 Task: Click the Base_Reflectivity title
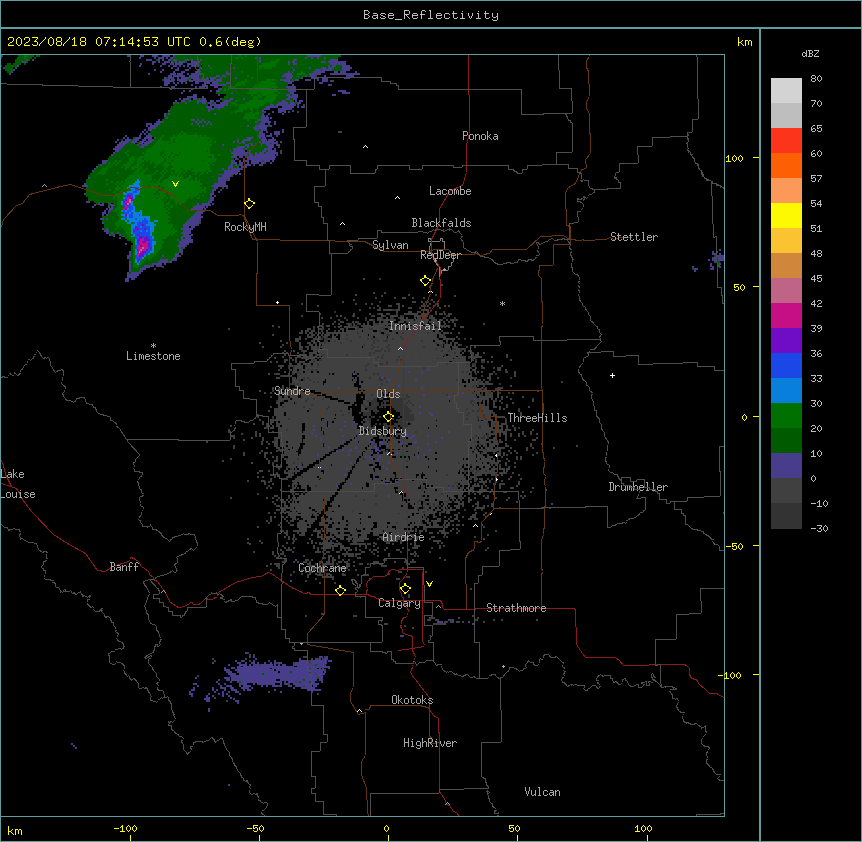pyautogui.click(x=431, y=15)
